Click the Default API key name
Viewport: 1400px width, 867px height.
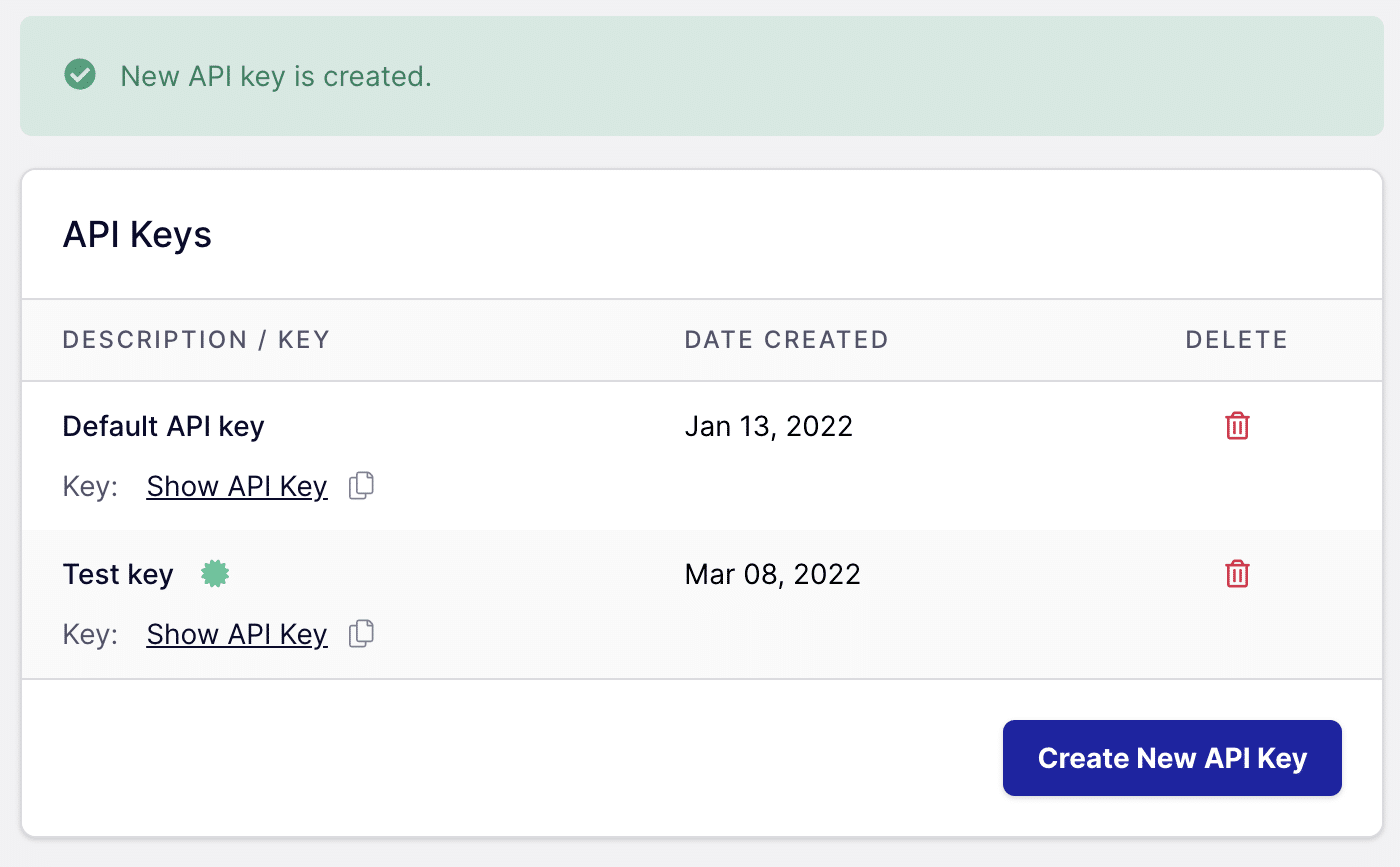point(163,426)
